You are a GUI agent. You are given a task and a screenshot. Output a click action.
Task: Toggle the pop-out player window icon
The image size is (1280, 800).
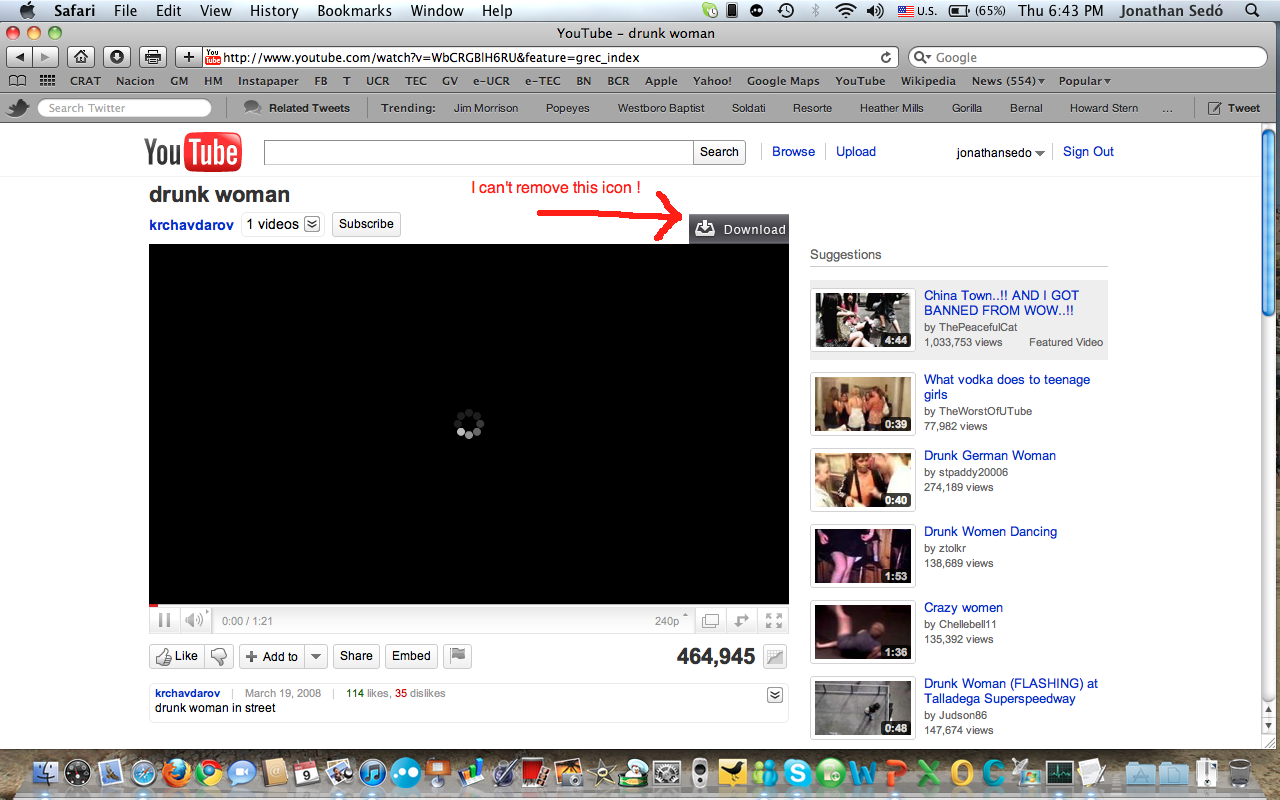click(710, 621)
